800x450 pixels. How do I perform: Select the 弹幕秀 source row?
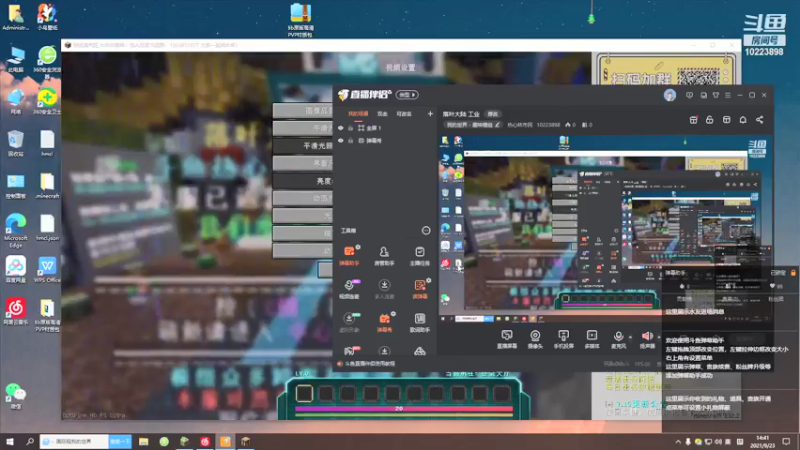pos(386,140)
